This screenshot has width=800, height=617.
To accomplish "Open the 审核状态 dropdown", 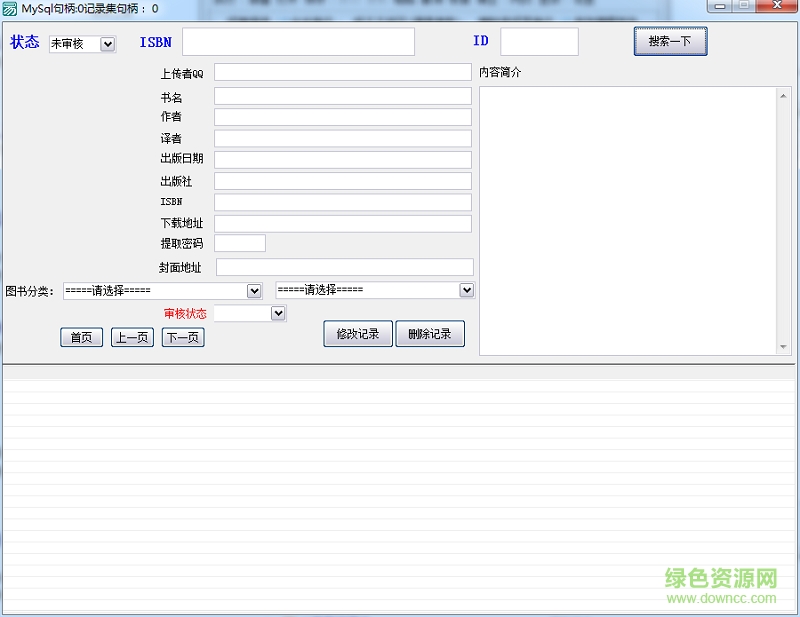I will [x=276, y=313].
